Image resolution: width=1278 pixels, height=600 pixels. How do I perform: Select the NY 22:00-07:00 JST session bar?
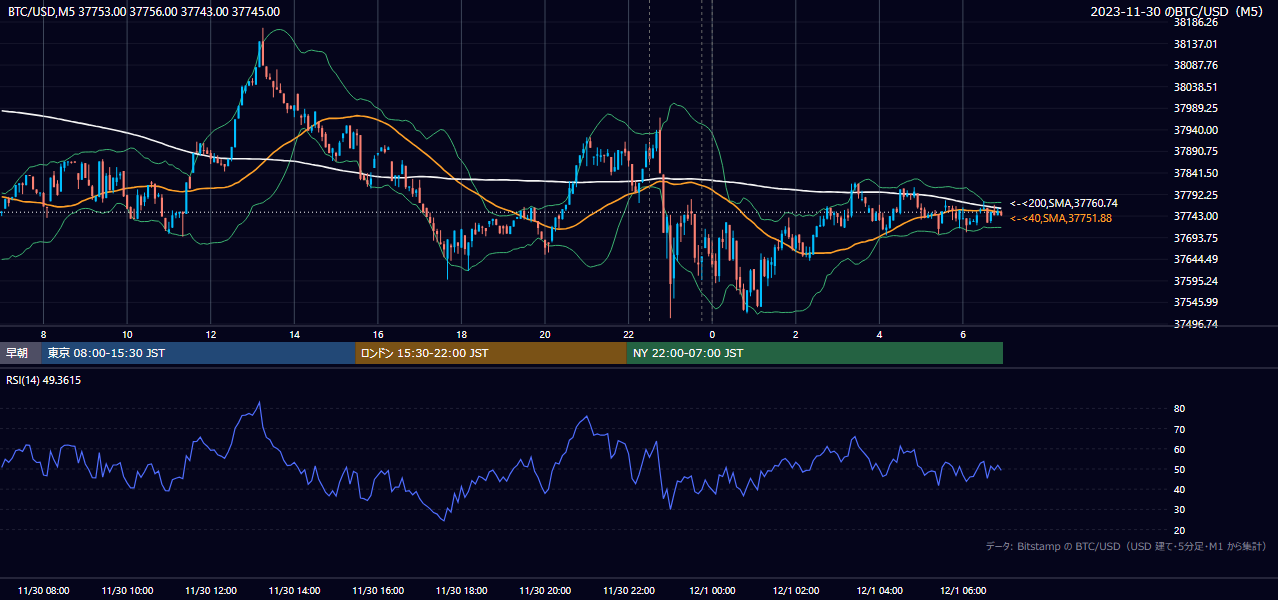pyautogui.click(x=815, y=353)
